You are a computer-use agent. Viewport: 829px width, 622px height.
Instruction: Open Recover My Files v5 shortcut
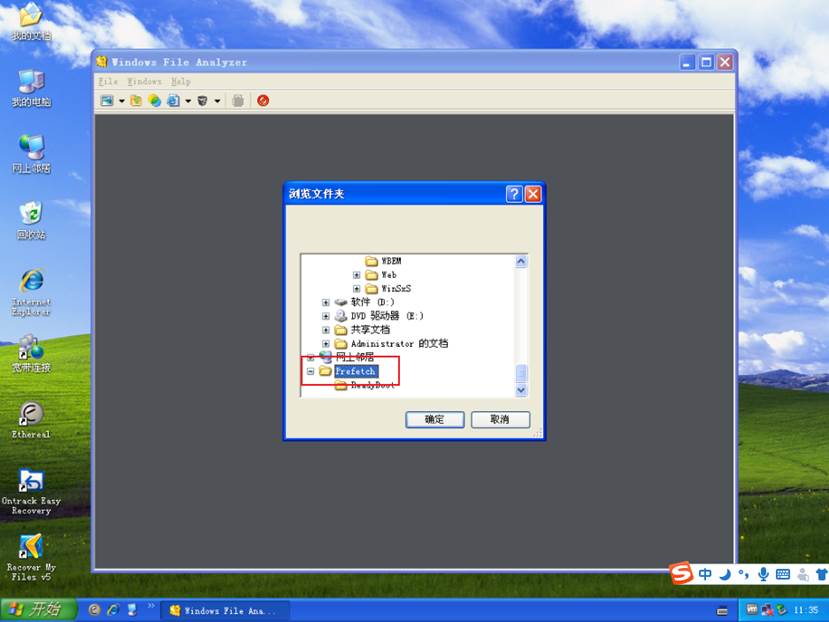click(31, 559)
